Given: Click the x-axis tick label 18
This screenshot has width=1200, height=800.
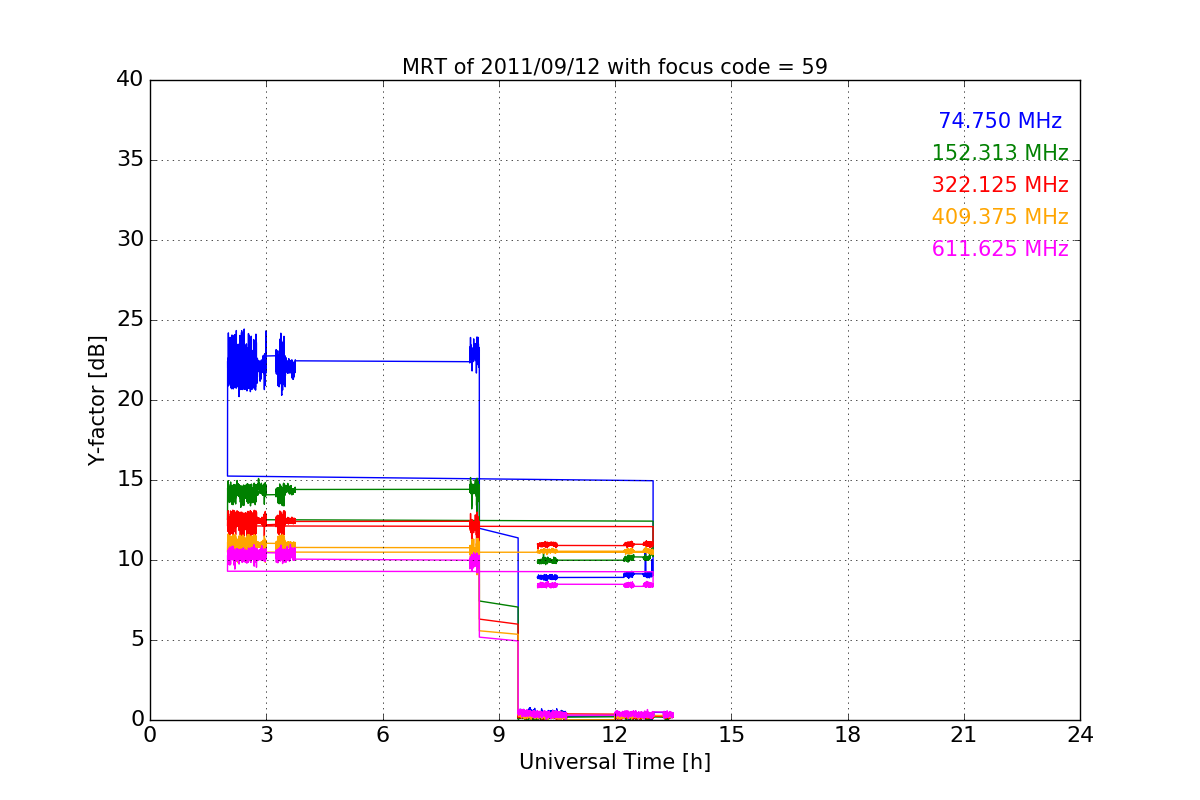Looking at the screenshot, I should coord(848,735).
